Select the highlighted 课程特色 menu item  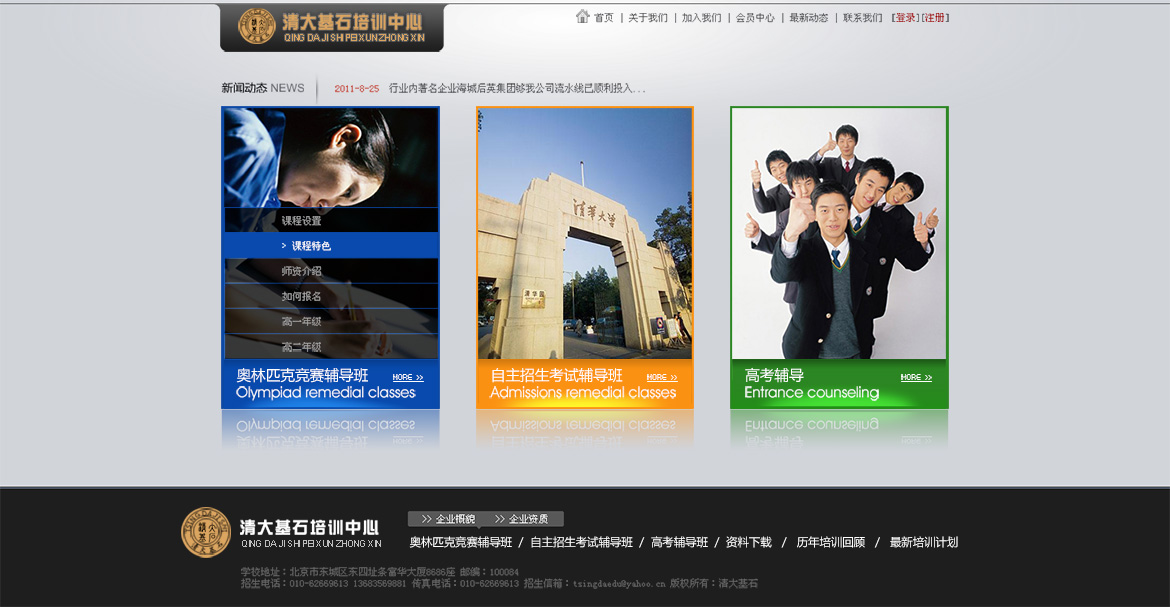pyautogui.click(x=331, y=246)
